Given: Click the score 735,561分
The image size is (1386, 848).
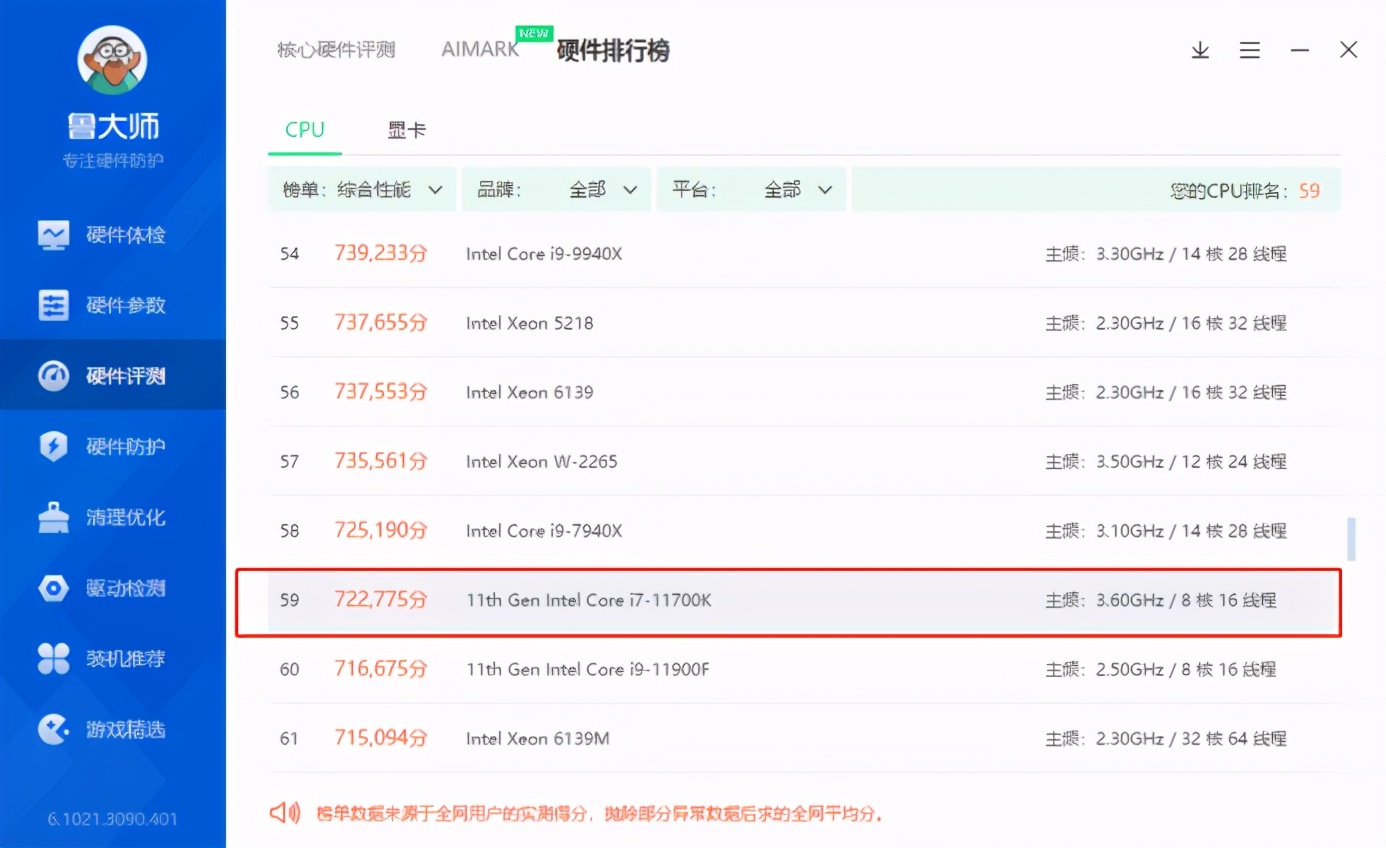Looking at the screenshot, I should point(380,461).
